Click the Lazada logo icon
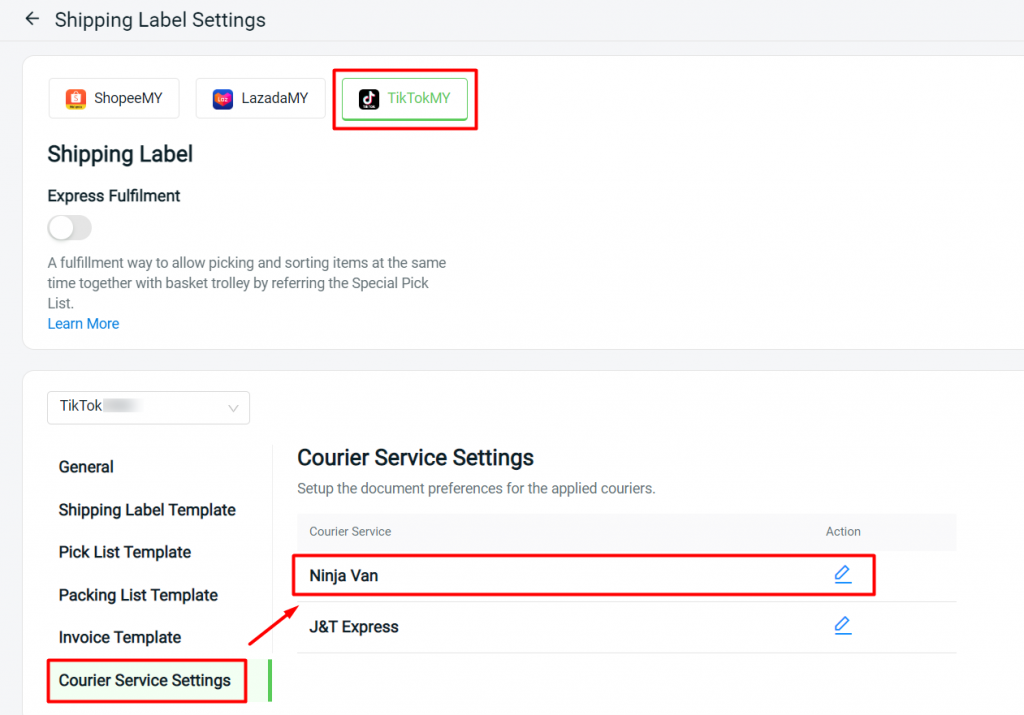The height and width of the screenshot is (715, 1024). click(x=223, y=99)
